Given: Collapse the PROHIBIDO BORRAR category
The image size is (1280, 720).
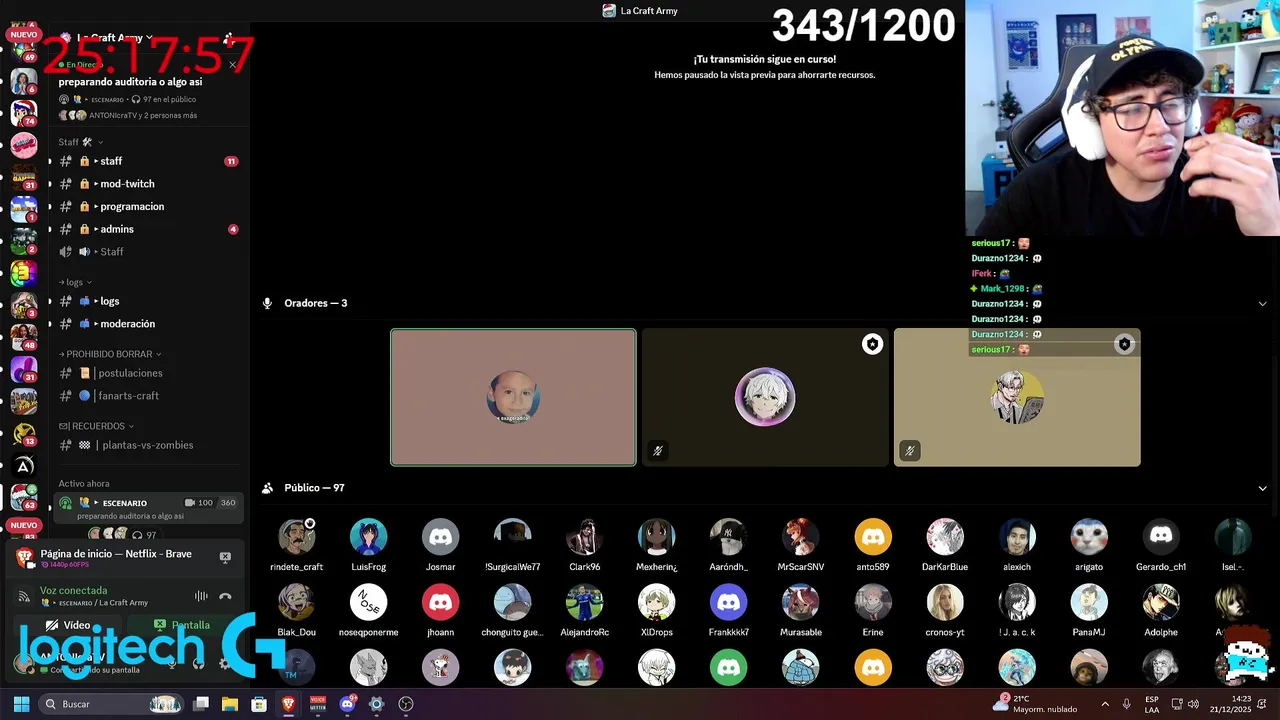Looking at the screenshot, I should (x=109, y=354).
